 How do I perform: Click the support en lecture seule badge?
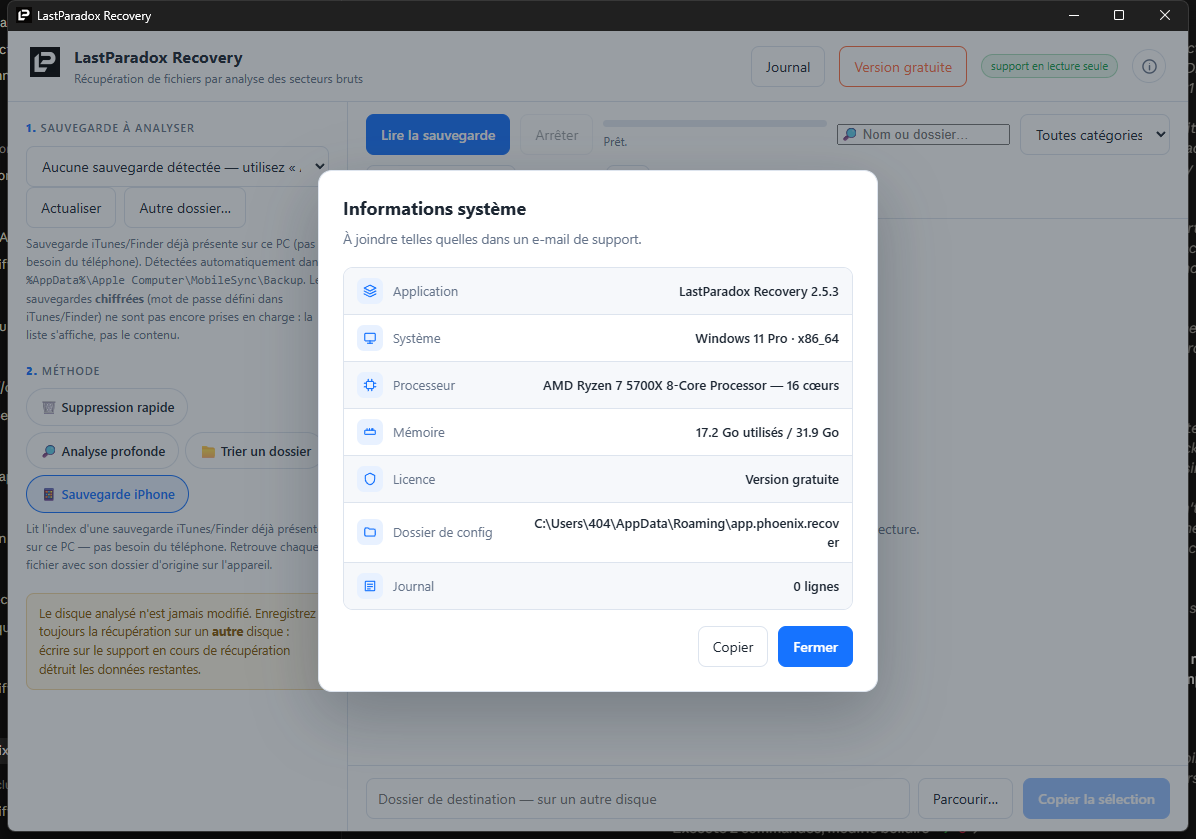(x=1050, y=66)
